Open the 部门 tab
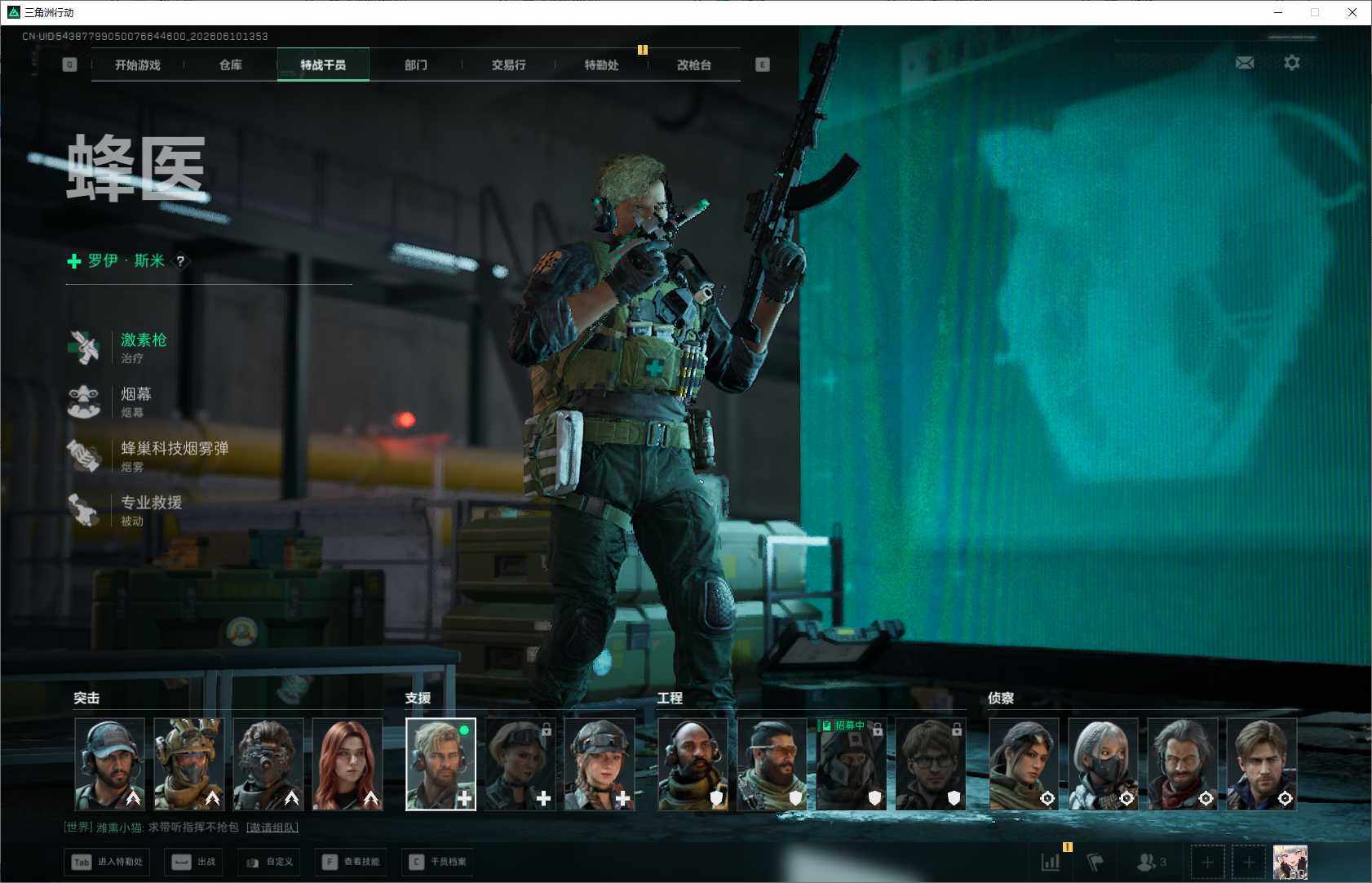The width and height of the screenshot is (1372, 883). pos(416,64)
